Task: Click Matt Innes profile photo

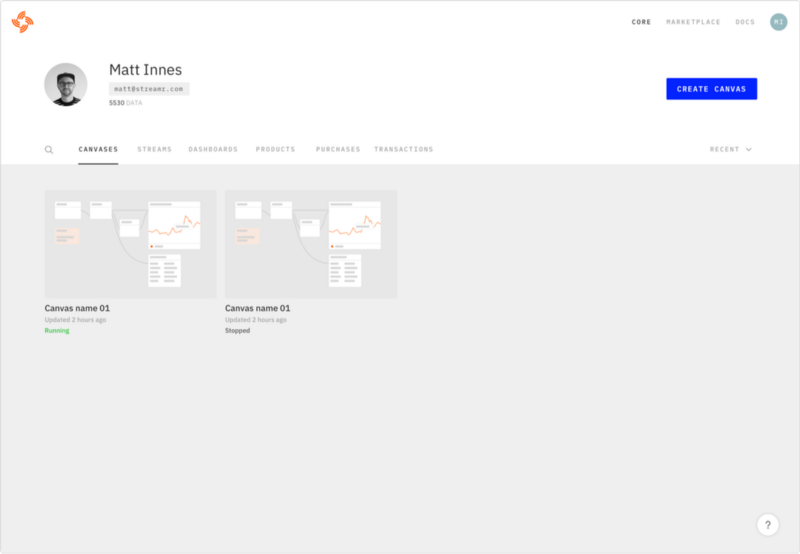Action: [x=66, y=85]
